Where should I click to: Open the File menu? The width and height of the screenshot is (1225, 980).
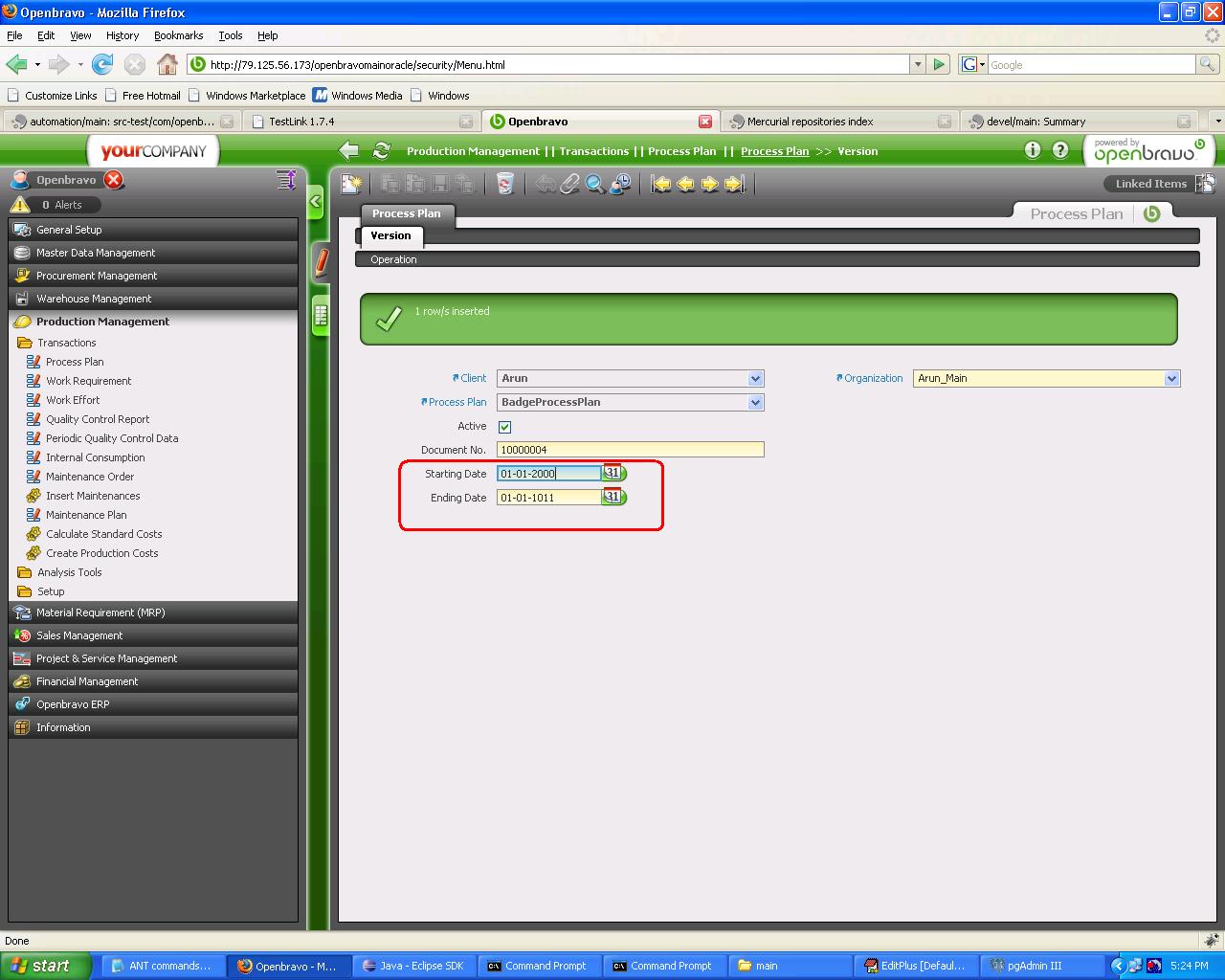[14, 35]
